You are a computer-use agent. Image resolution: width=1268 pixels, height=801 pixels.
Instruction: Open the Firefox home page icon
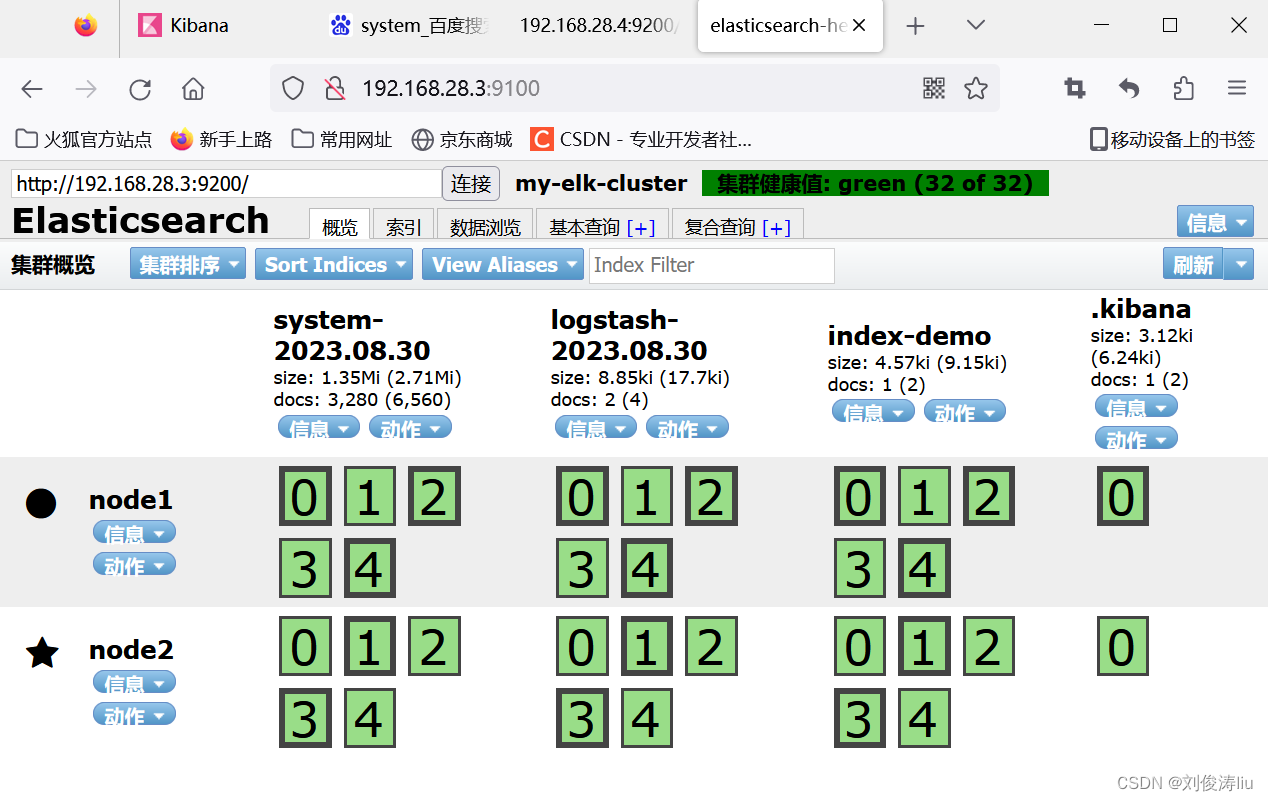[x=193, y=89]
